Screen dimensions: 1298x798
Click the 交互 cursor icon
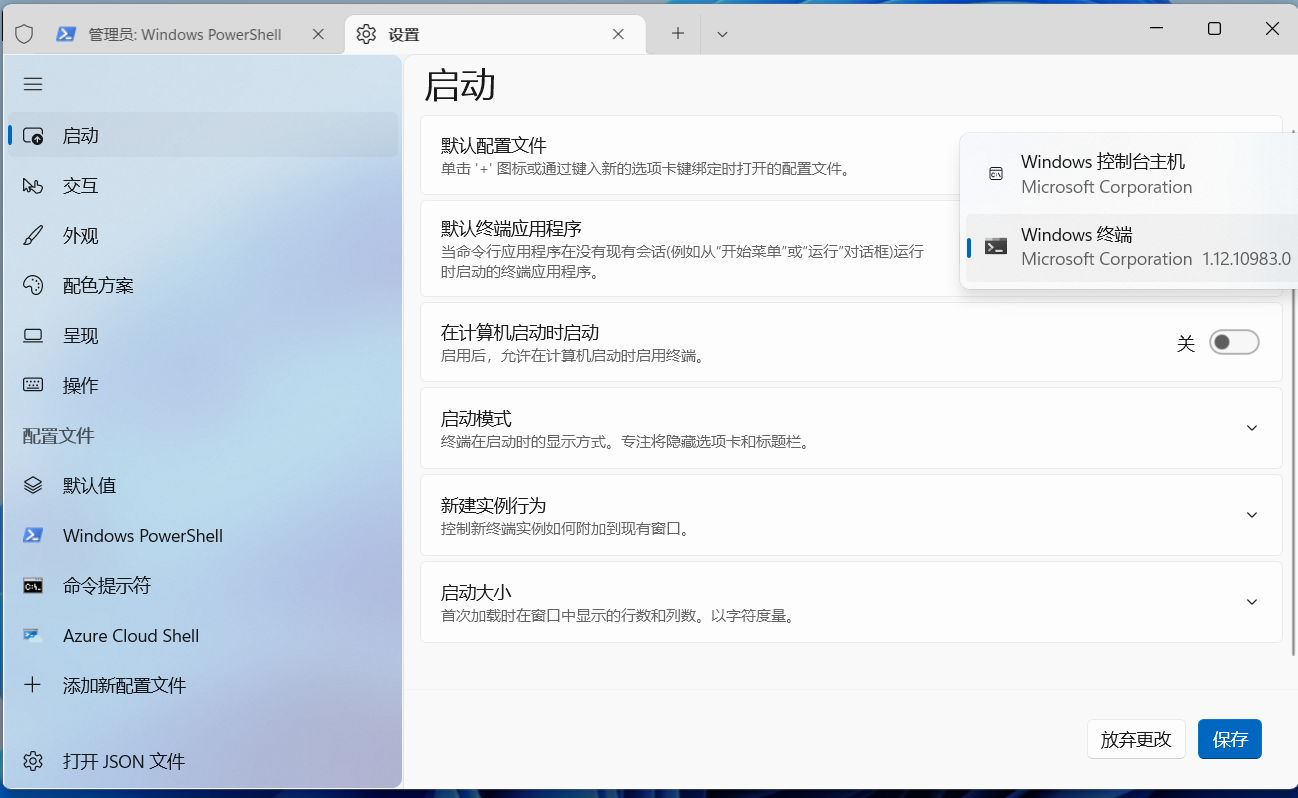point(33,186)
